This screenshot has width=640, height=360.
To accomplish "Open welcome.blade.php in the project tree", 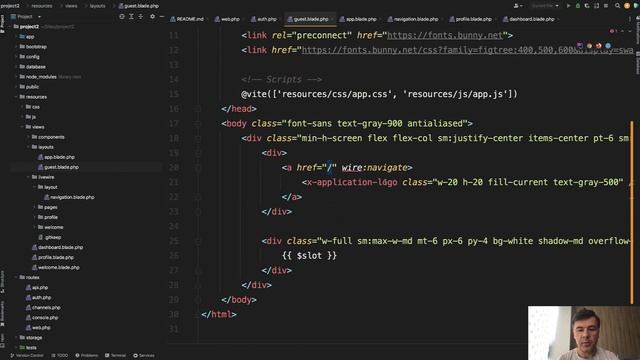I will (58, 267).
